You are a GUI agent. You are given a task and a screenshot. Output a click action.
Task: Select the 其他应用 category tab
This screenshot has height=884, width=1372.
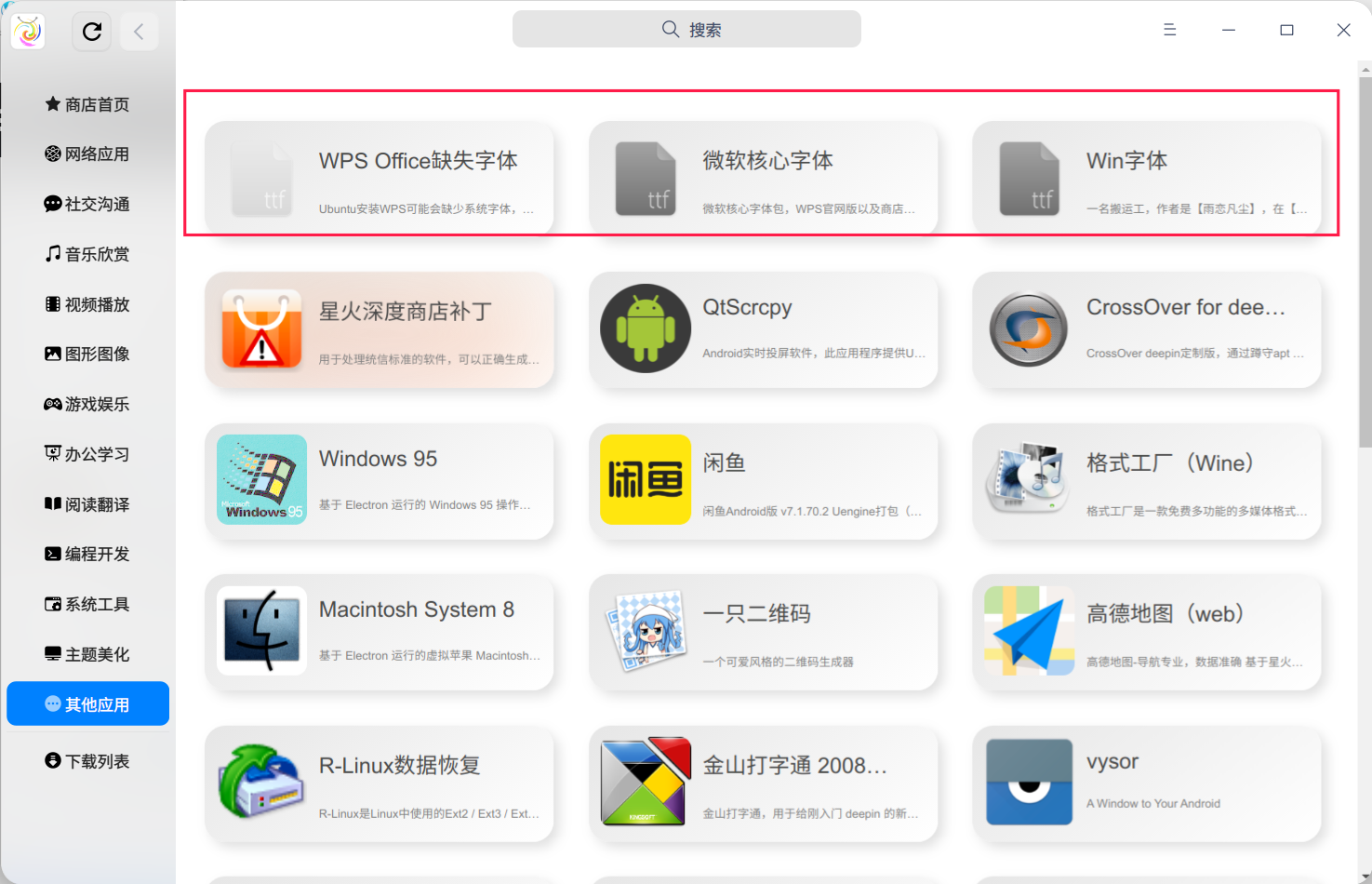click(87, 703)
